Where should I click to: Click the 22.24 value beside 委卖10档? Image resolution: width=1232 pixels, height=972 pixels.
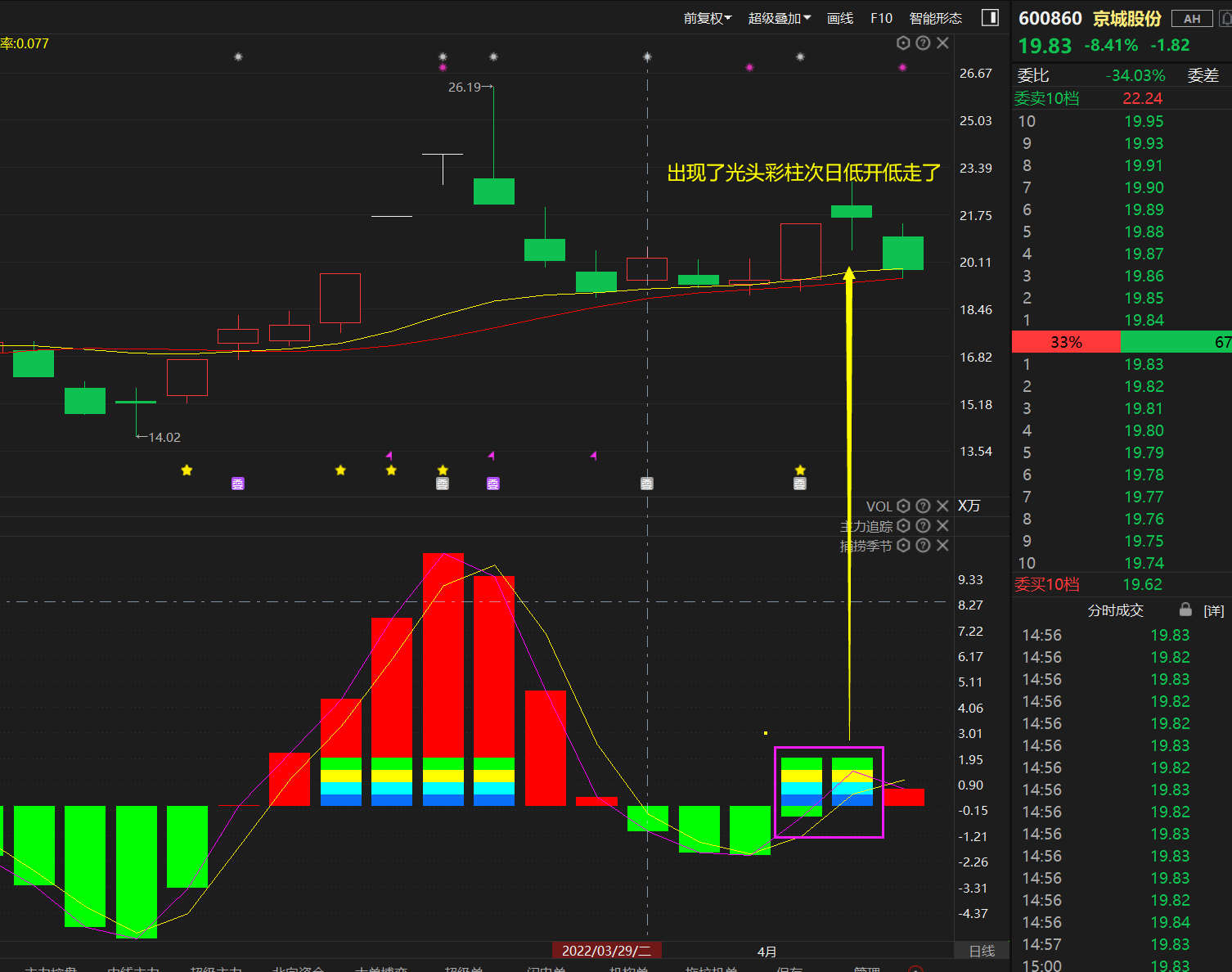coord(1142,98)
